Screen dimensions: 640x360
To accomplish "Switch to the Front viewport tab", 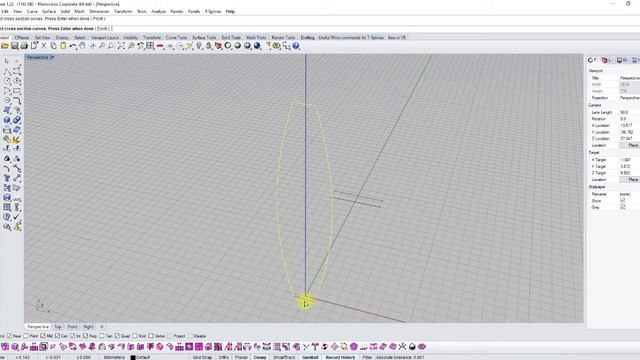I will tap(72, 327).
